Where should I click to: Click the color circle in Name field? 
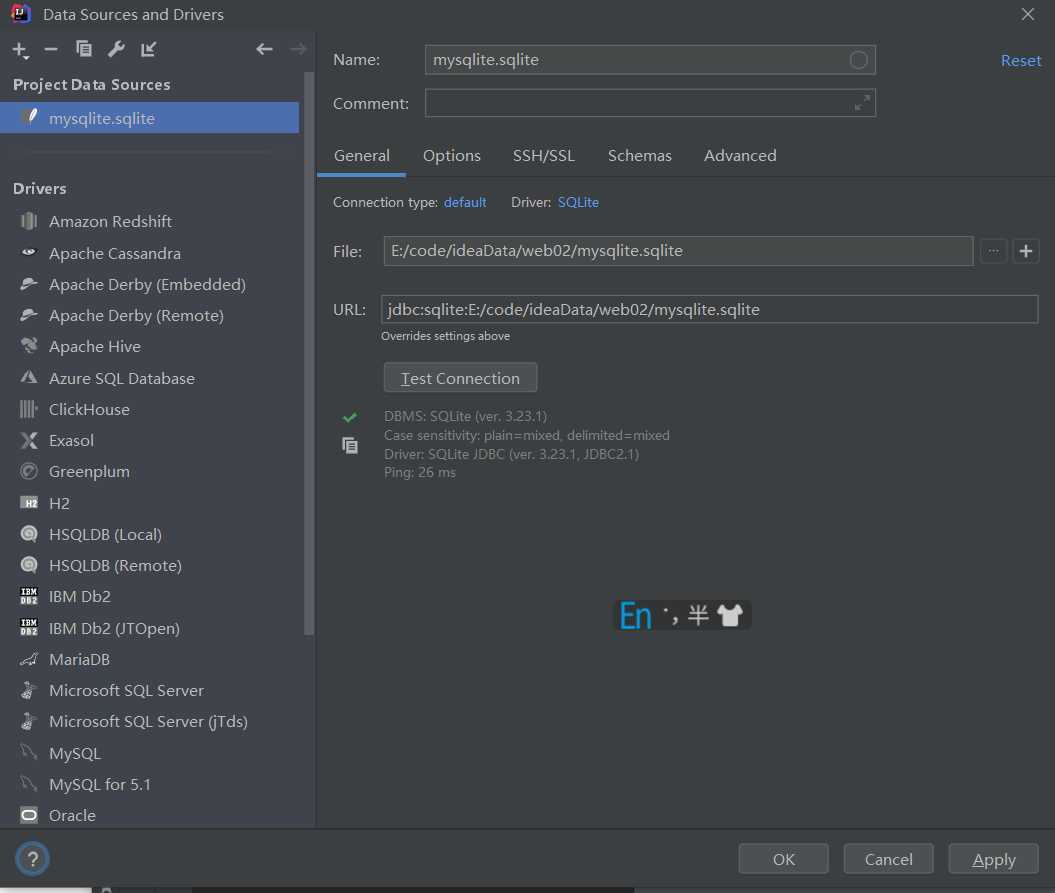pyautogui.click(x=859, y=60)
